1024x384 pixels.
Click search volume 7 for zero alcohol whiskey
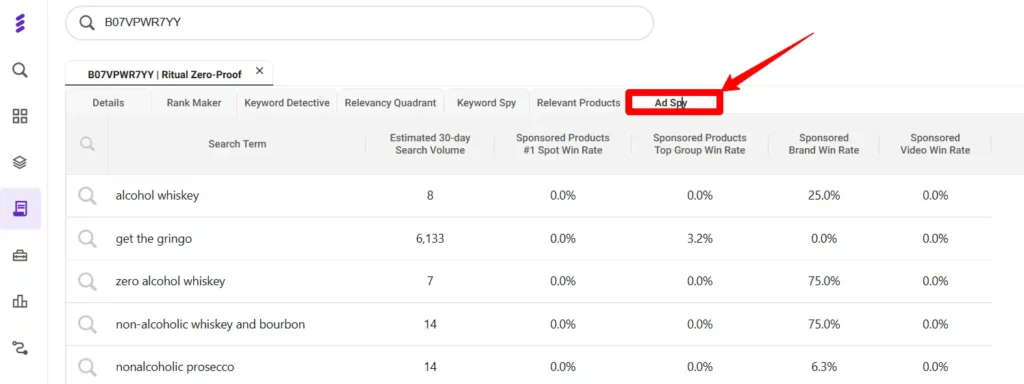click(x=430, y=281)
